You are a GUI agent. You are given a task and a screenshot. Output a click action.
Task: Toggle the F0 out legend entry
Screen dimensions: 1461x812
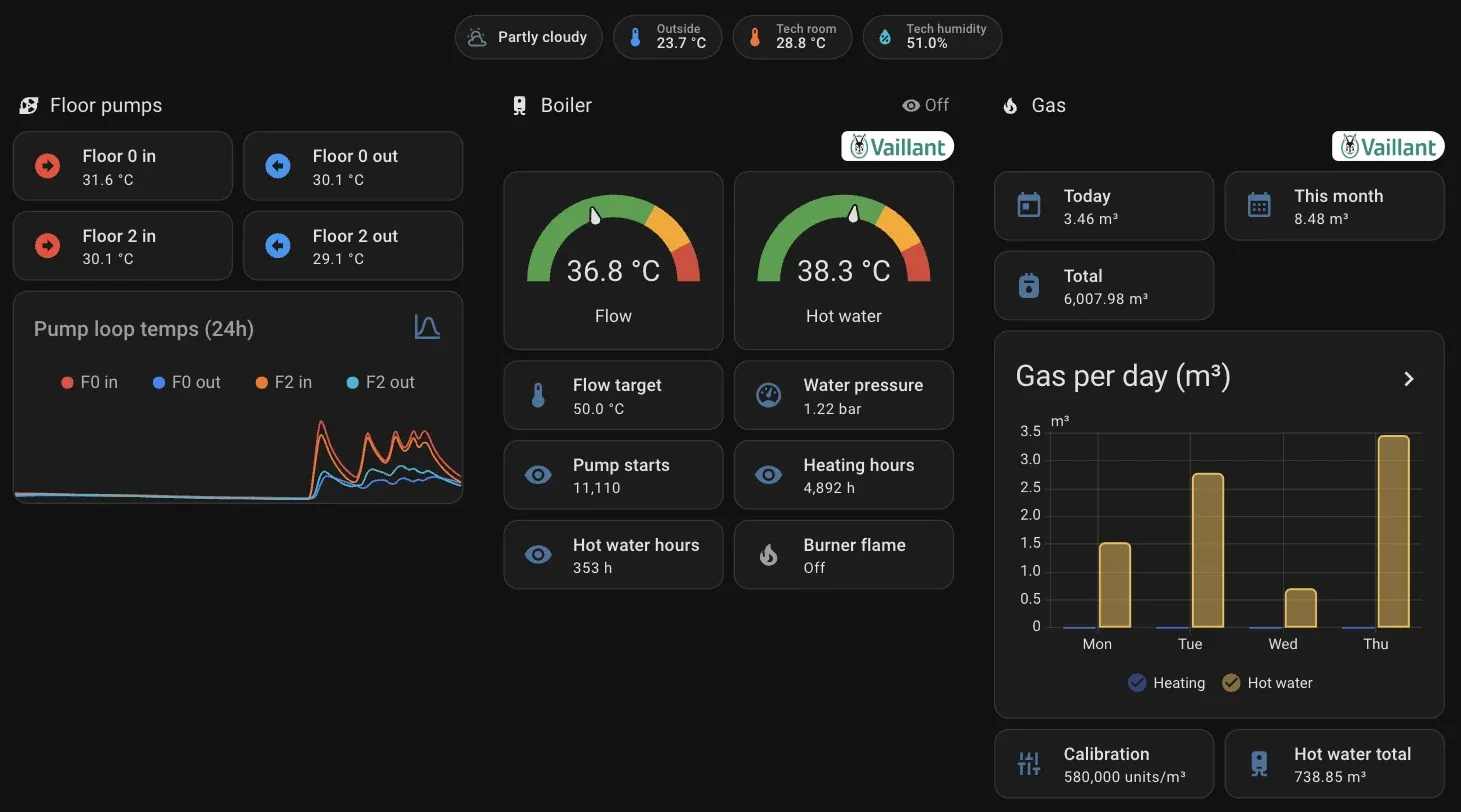pos(186,382)
